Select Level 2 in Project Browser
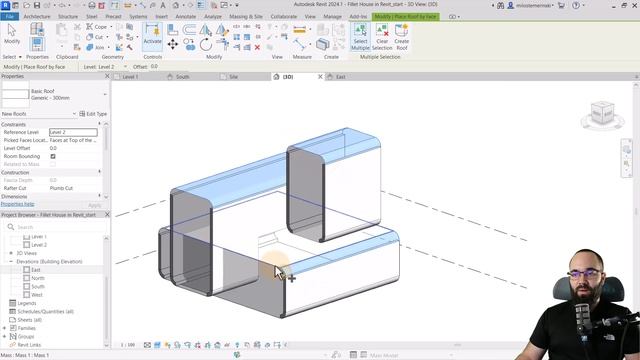 click(x=39, y=245)
